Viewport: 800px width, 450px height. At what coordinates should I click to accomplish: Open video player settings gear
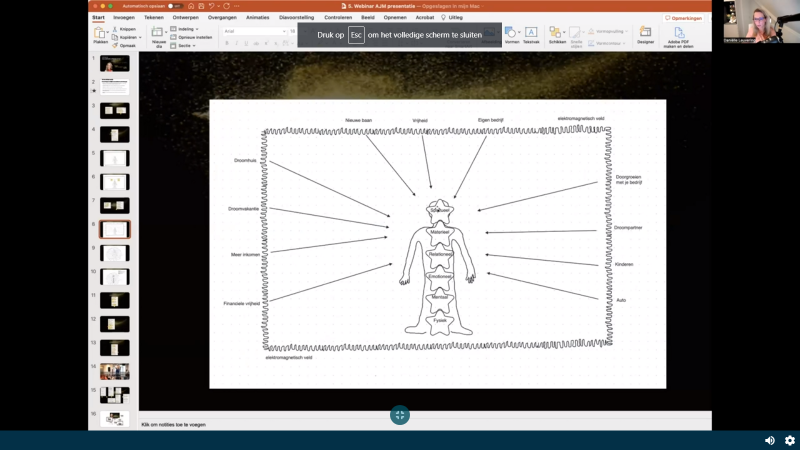(x=789, y=440)
